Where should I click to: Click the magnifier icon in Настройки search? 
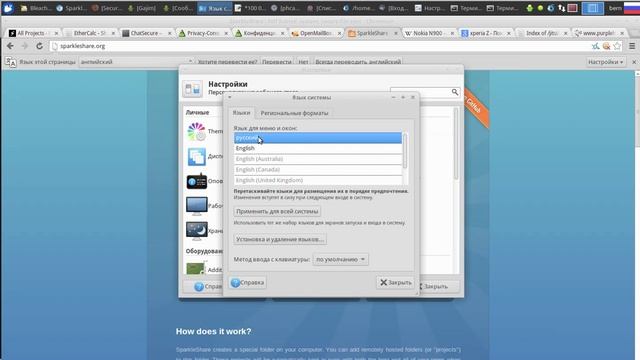[x=455, y=92]
